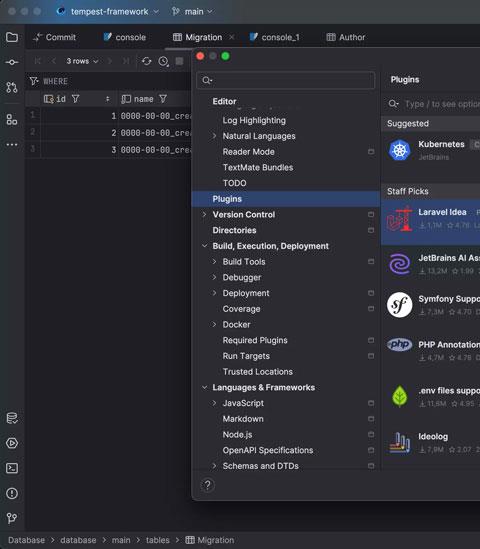Open the 3 rows page size dropdown

(82, 61)
